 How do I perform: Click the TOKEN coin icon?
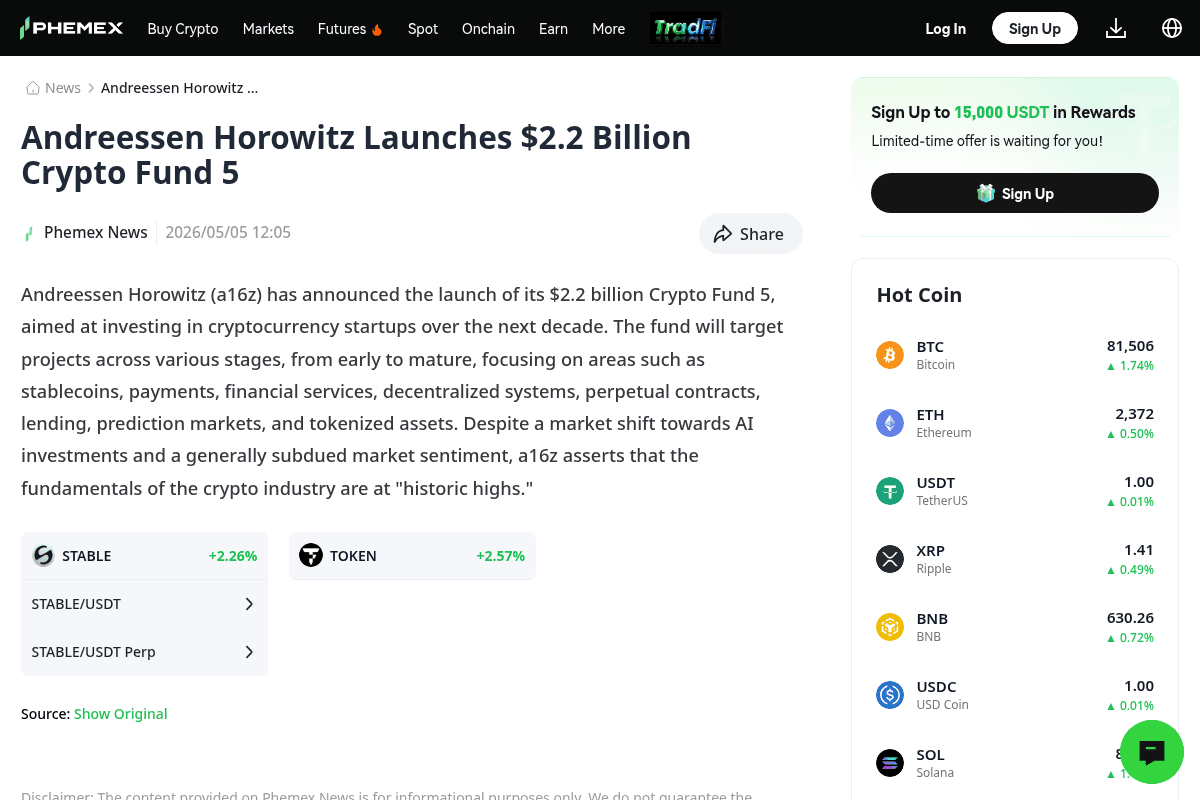pos(311,556)
